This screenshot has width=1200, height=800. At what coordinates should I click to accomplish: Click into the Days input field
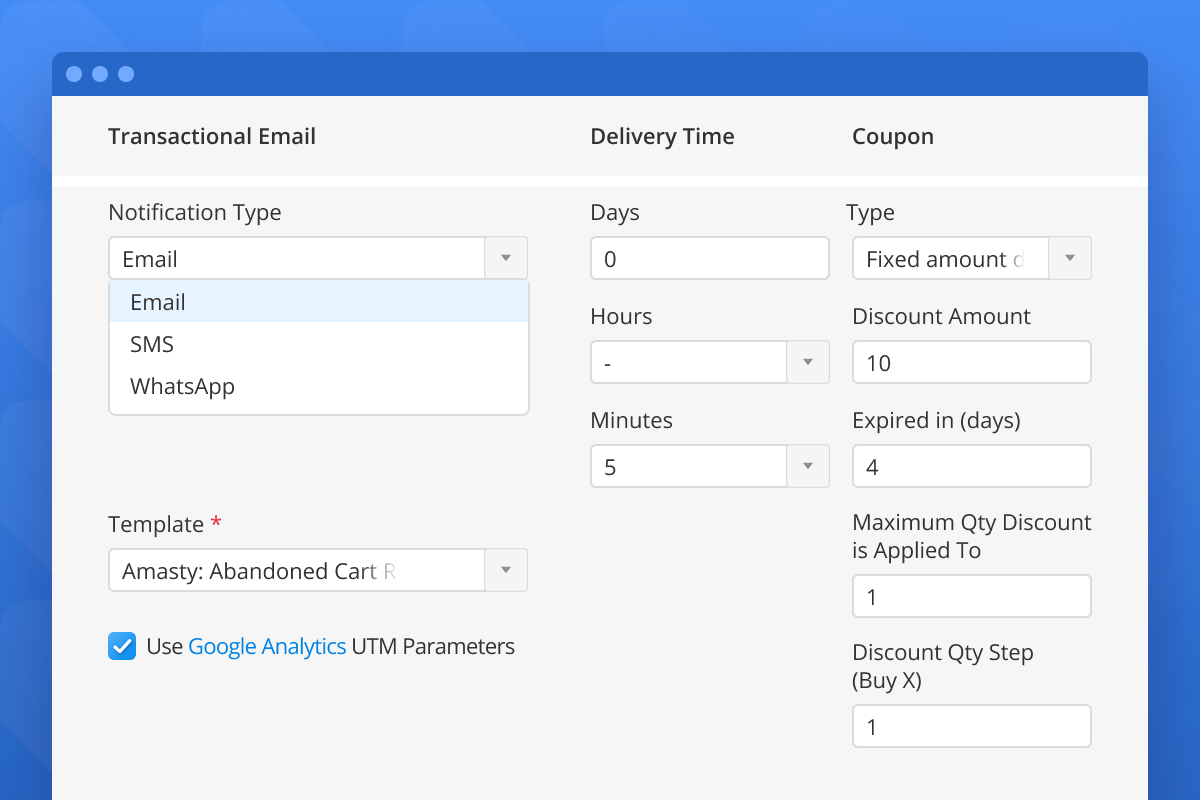[709, 258]
